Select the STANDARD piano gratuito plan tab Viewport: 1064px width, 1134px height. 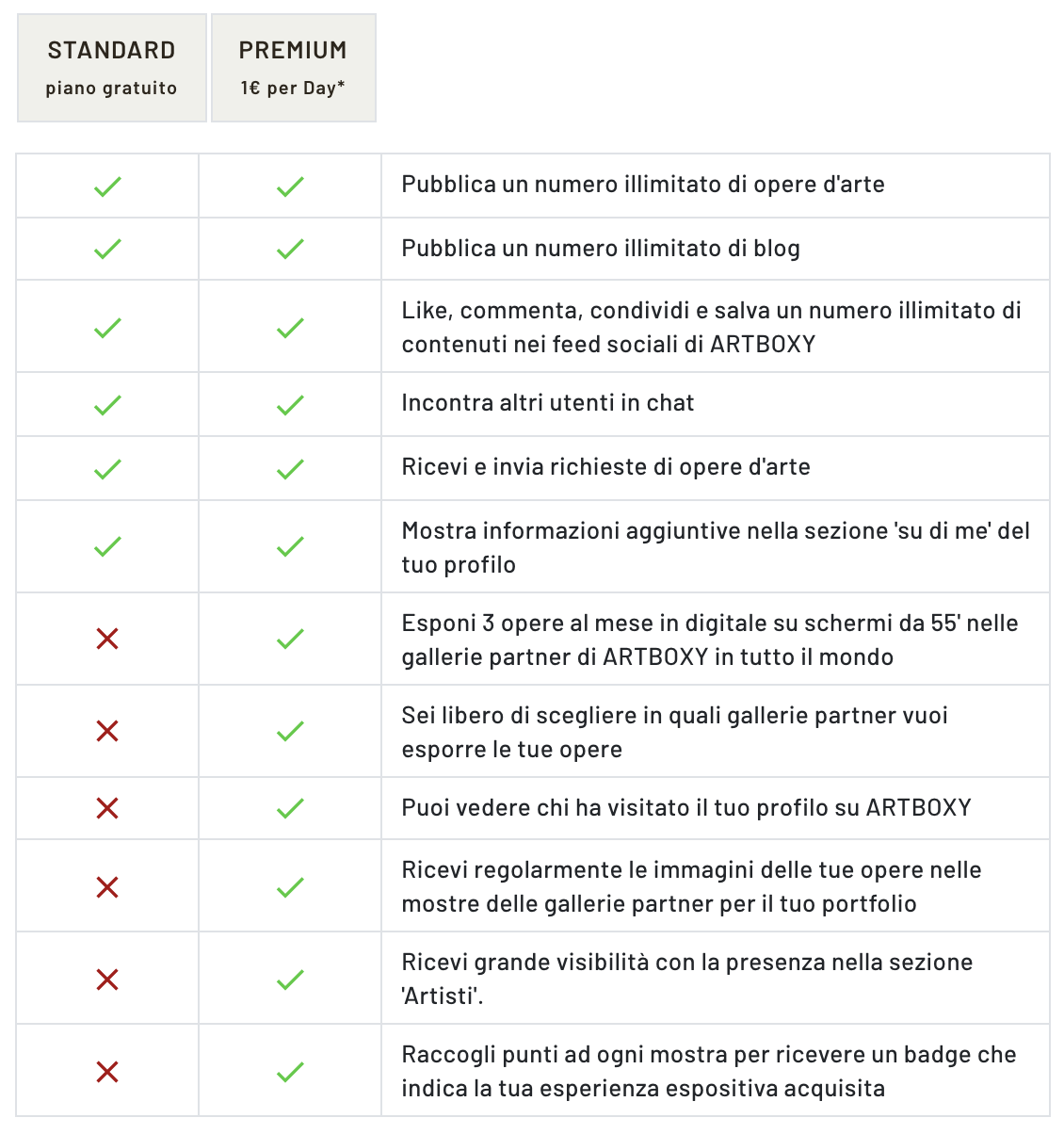pos(112,68)
